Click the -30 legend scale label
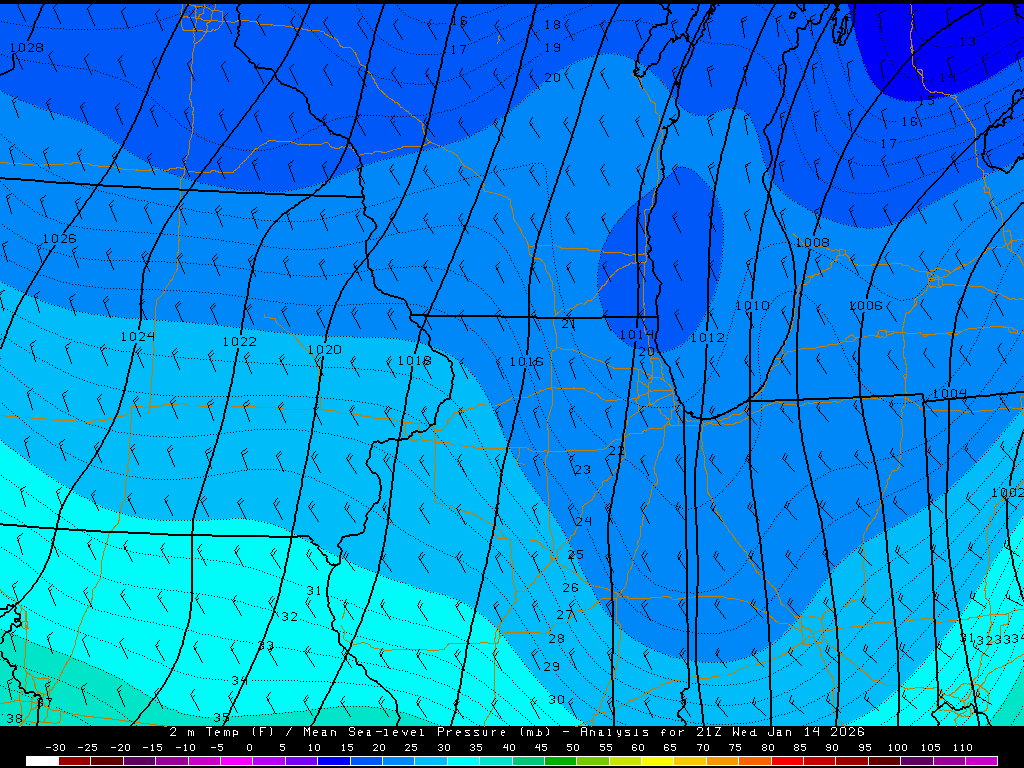The image size is (1024, 768). pyautogui.click(x=56, y=748)
